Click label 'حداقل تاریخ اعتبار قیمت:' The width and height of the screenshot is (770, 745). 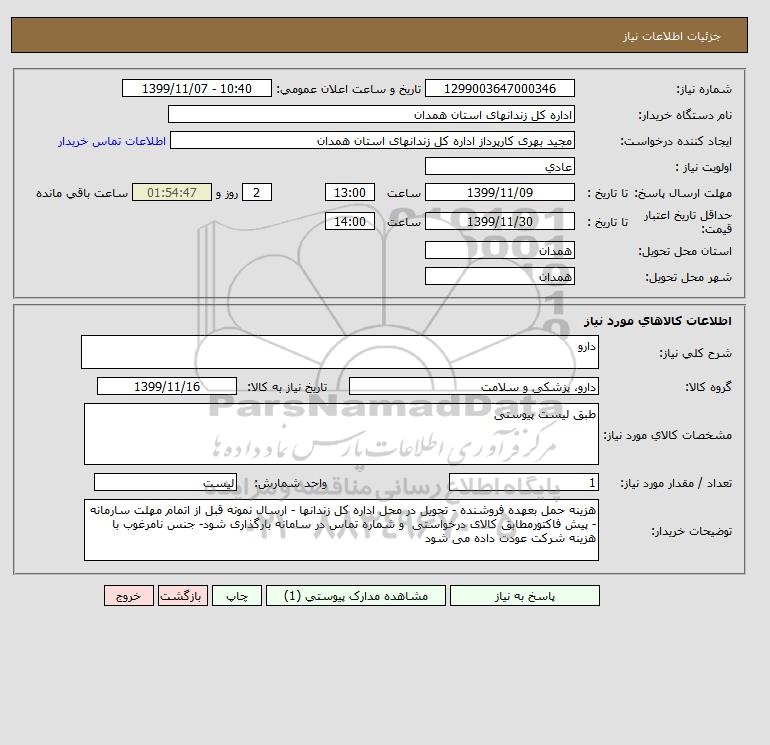(x=688, y=222)
